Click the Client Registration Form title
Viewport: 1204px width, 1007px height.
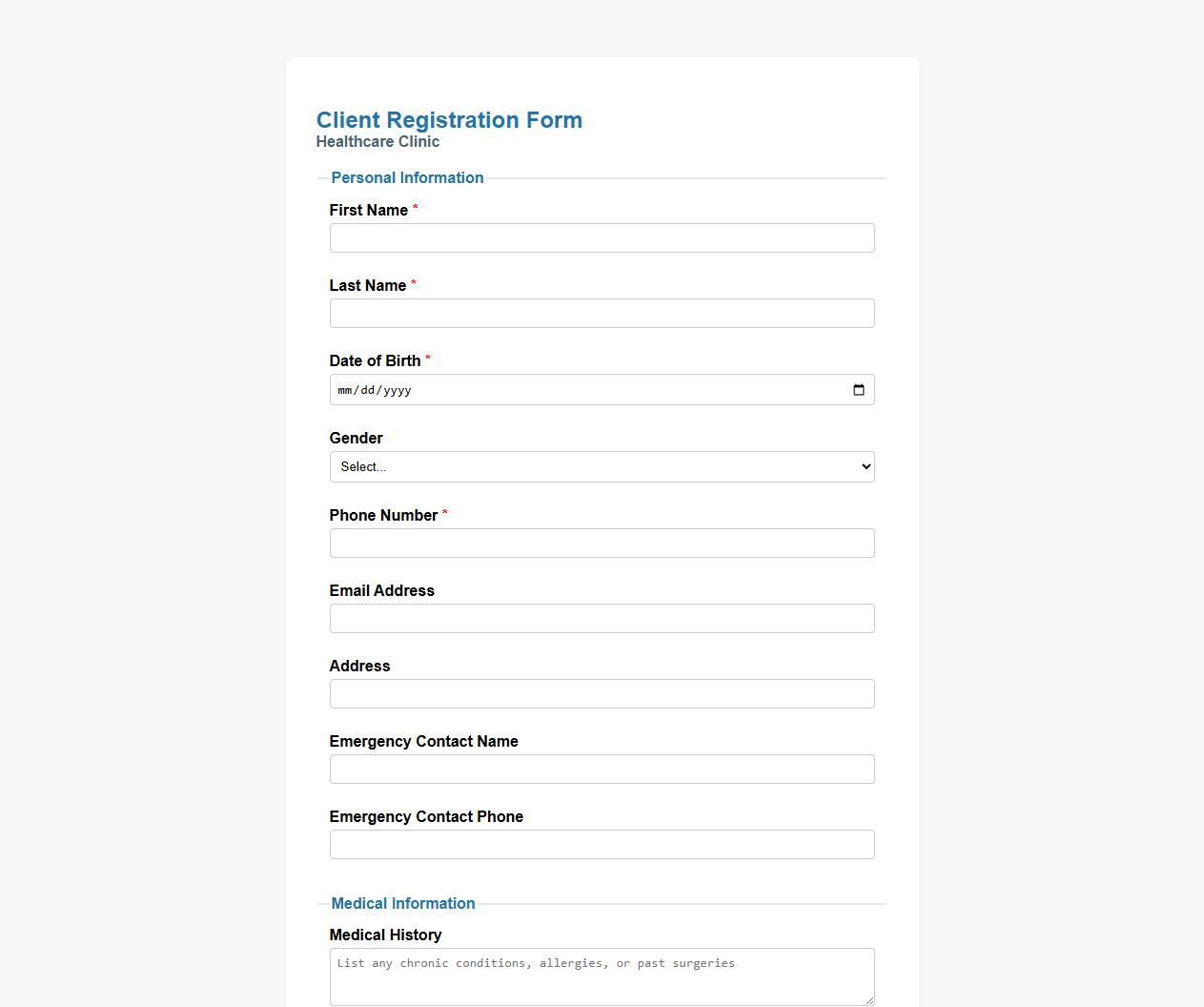pos(449,120)
